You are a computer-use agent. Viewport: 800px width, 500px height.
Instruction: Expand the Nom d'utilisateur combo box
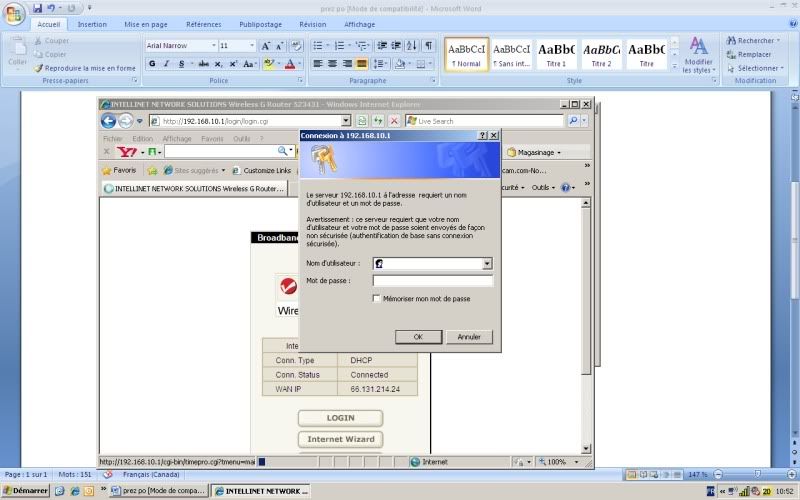click(487, 263)
